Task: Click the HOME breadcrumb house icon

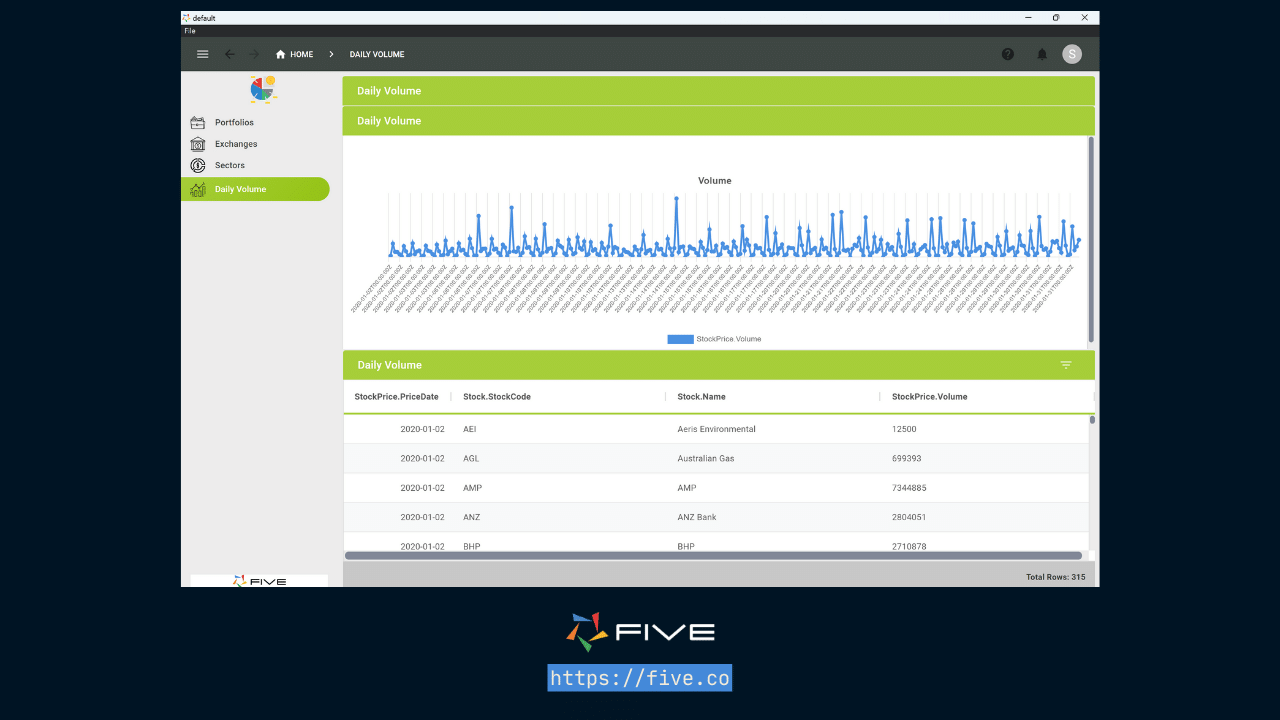Action: (x=281, y=54)
